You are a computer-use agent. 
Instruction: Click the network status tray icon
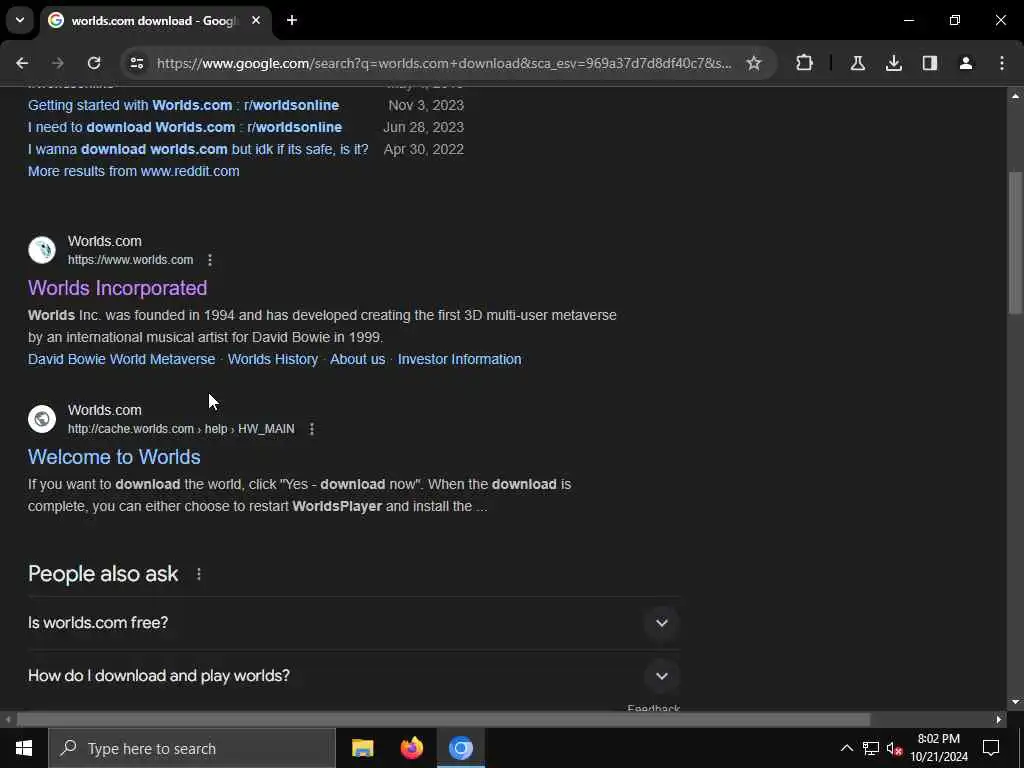pos(871,748)
